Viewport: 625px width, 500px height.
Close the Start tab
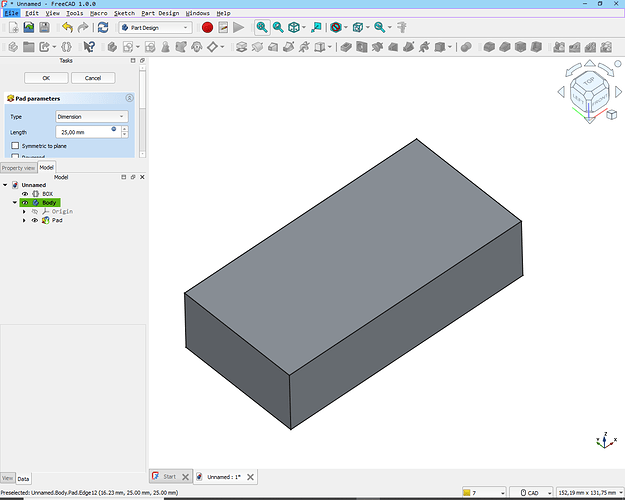coord(185,477)
